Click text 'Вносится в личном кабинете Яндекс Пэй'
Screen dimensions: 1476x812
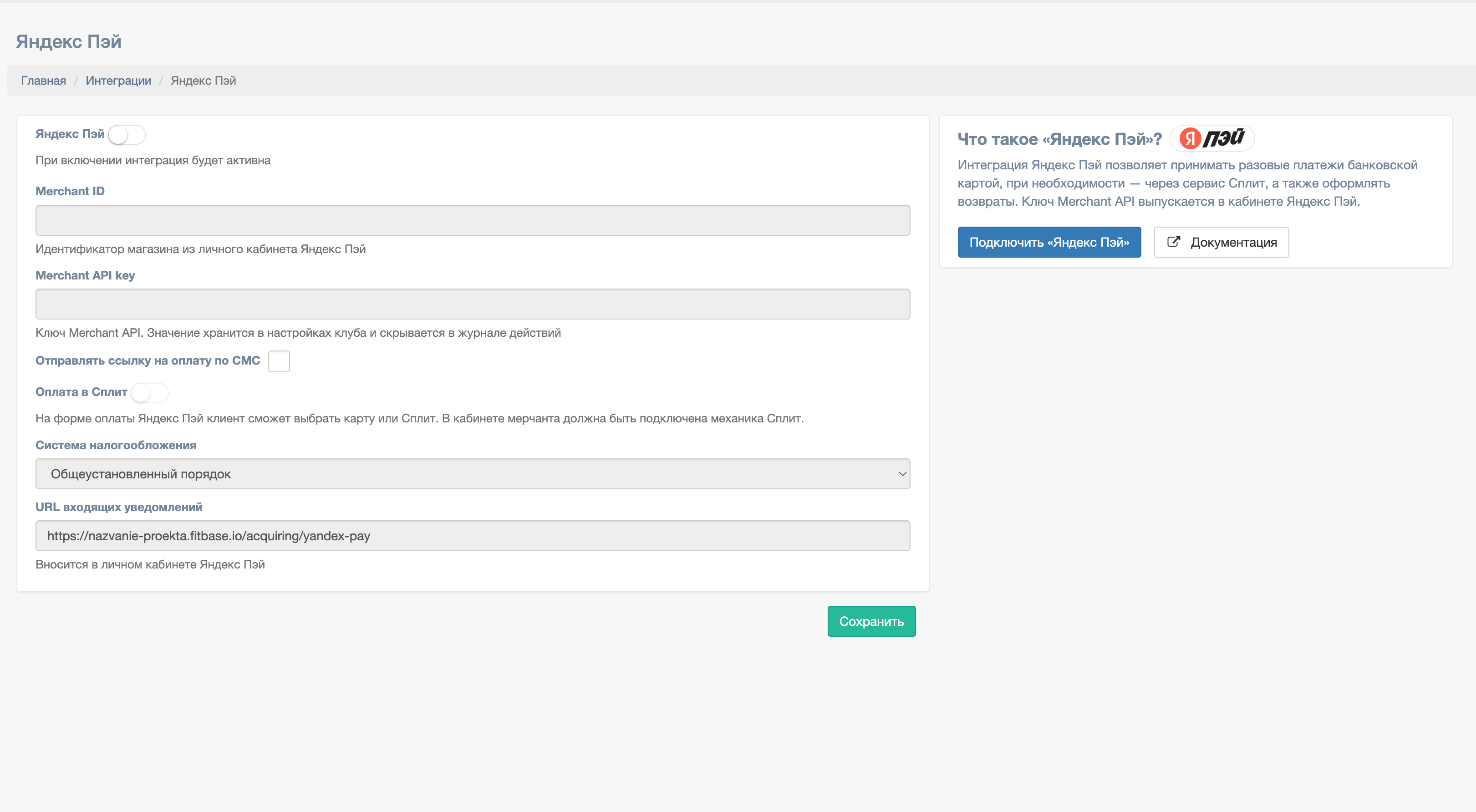point(150,564)
